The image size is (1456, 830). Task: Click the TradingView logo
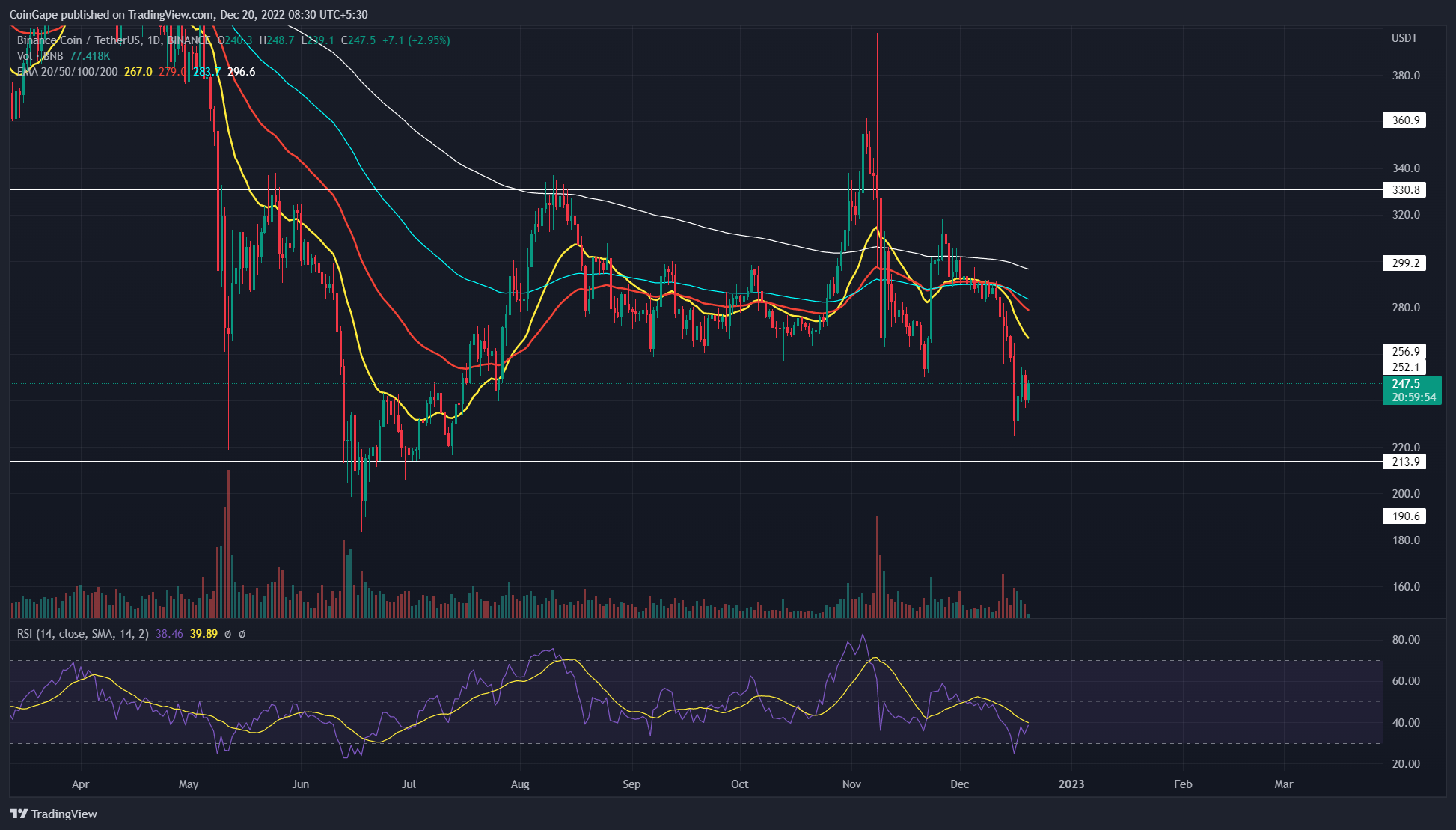point(54,814)
